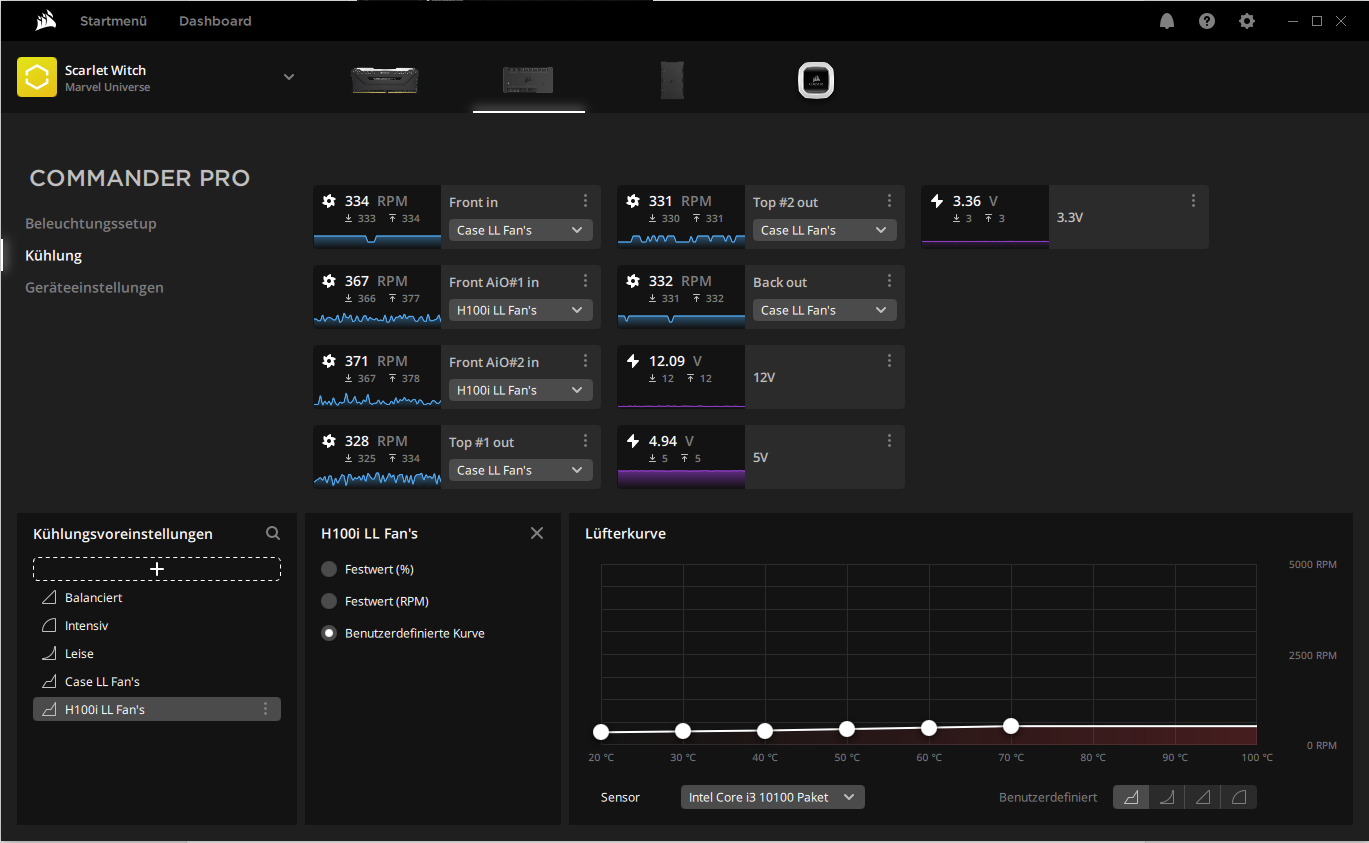Open Top #2 out preset dropdown

coord(825,230)
